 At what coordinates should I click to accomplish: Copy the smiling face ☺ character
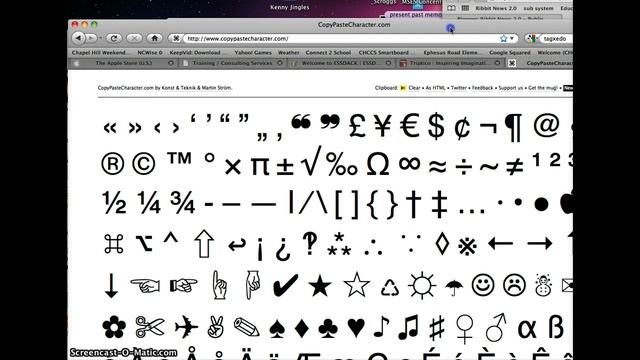tap(483, 285)
